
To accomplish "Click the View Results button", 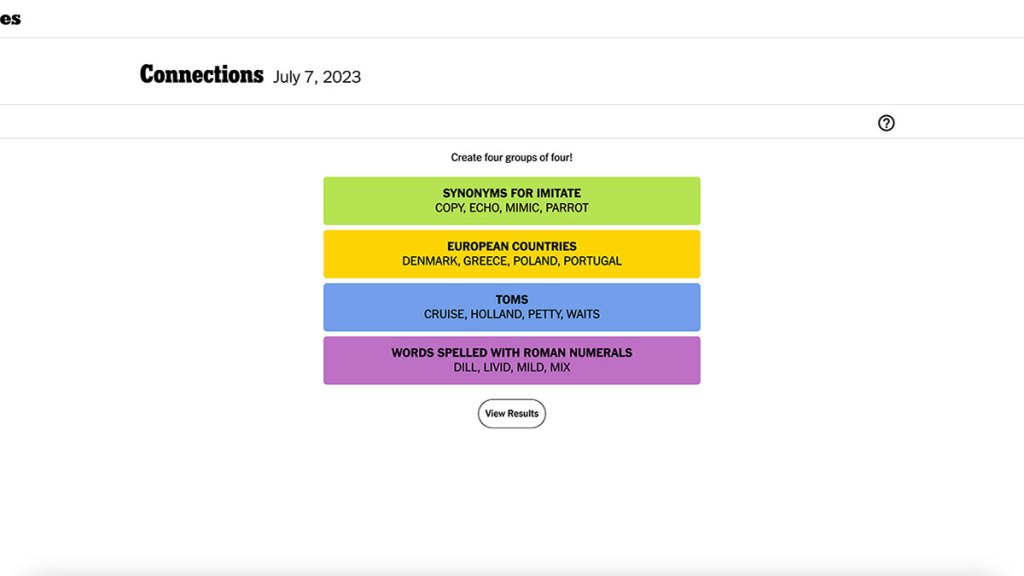I will [x=511, y=413].
